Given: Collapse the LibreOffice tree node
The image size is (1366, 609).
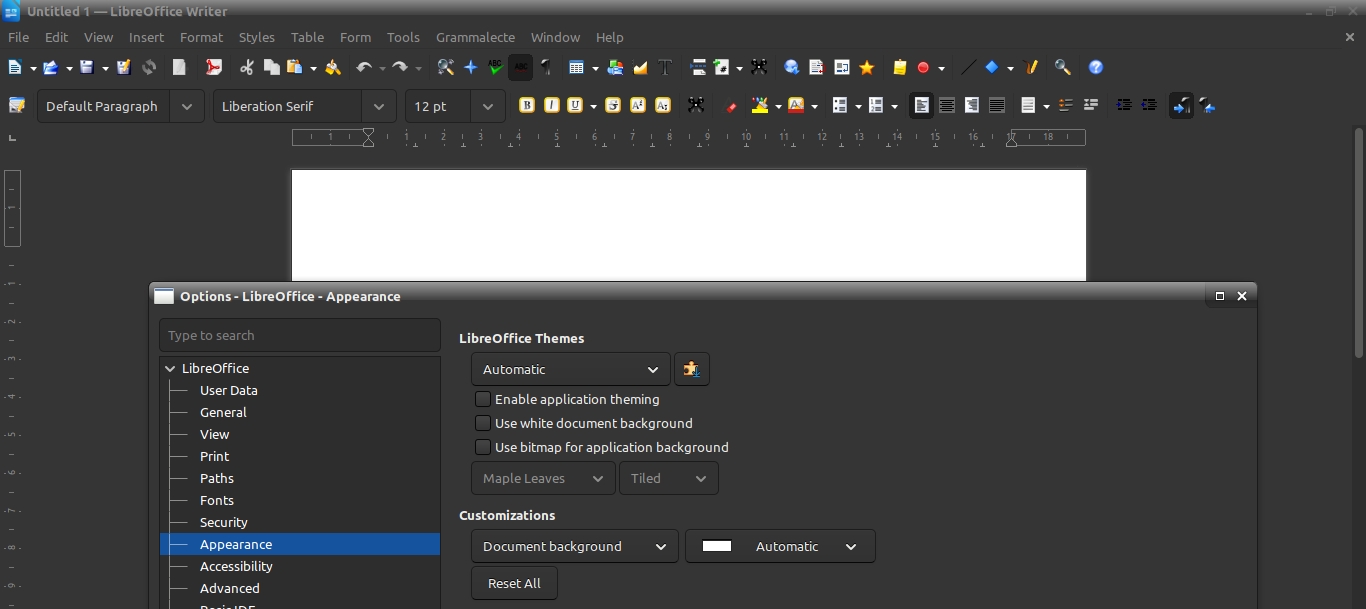Looking at the screenshot, I should point(170,369).
